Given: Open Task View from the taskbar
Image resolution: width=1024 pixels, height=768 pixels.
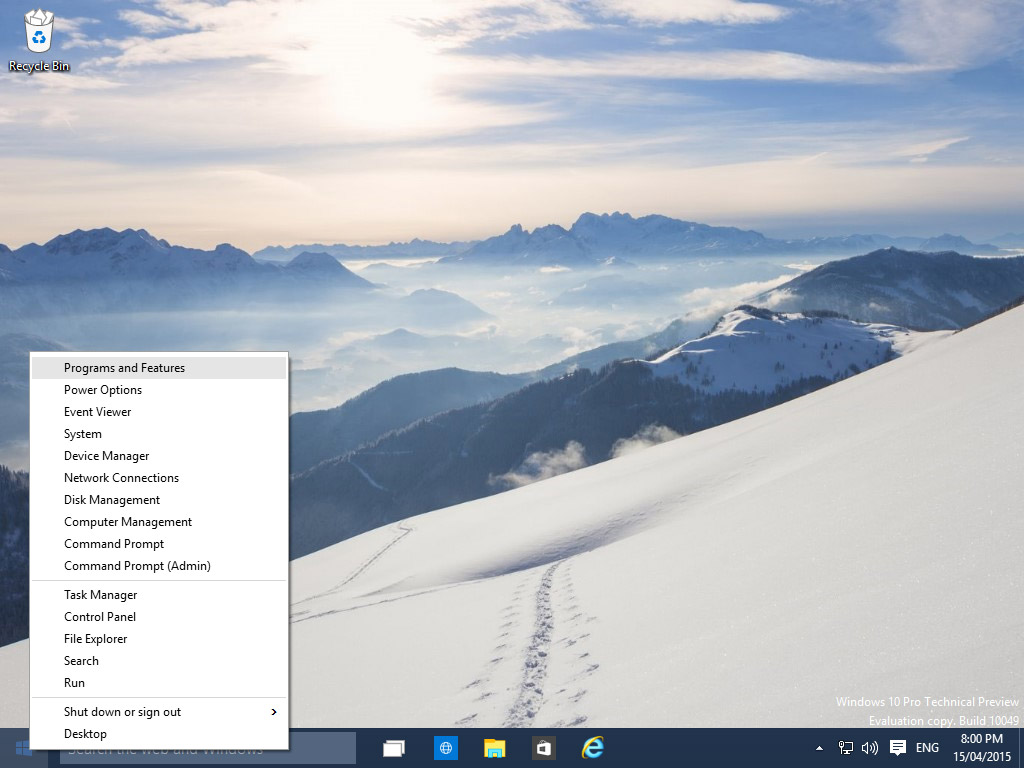Looking at the screenshot, I should pos(393,747).
